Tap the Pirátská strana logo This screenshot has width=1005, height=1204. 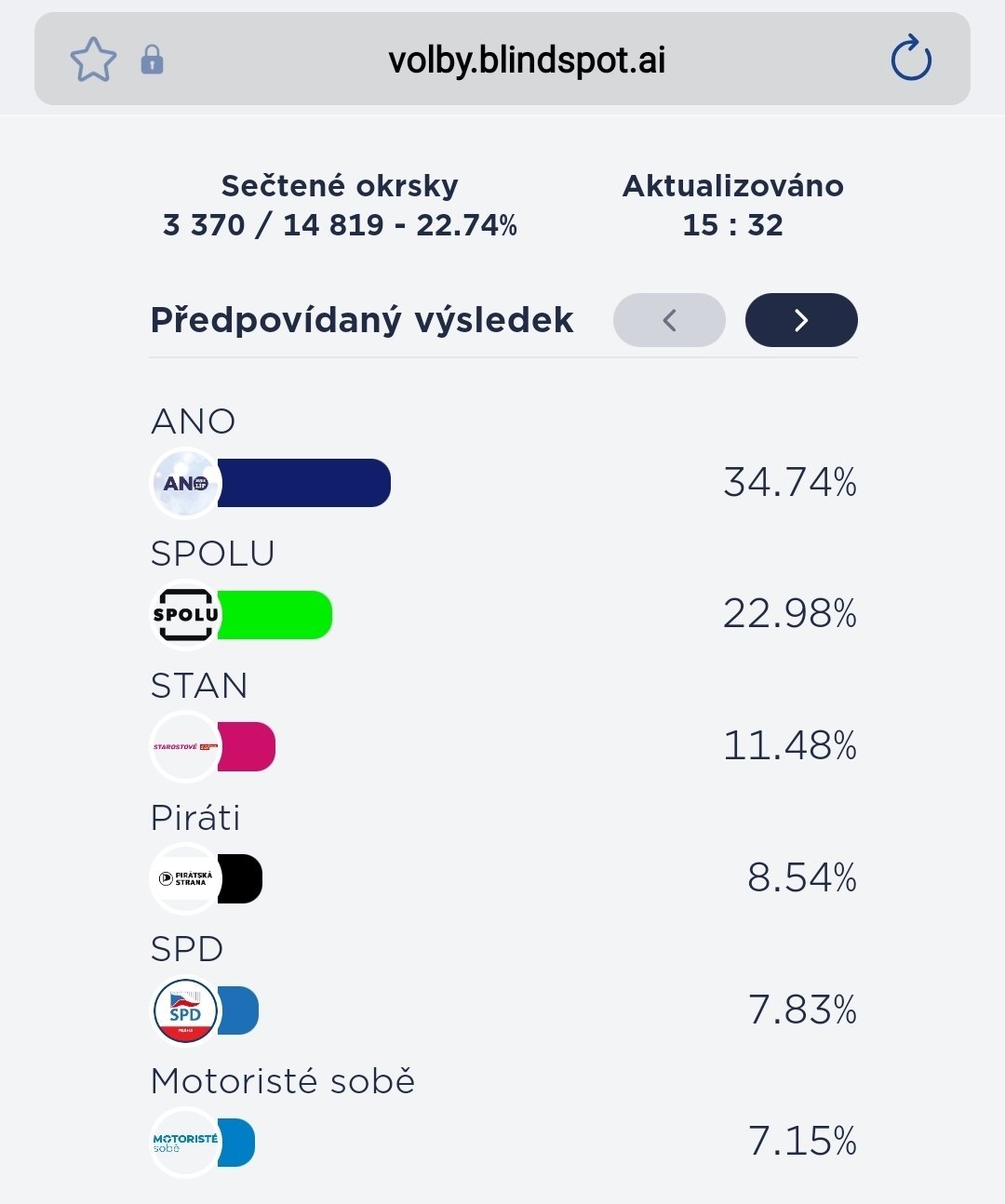point(185,878)
